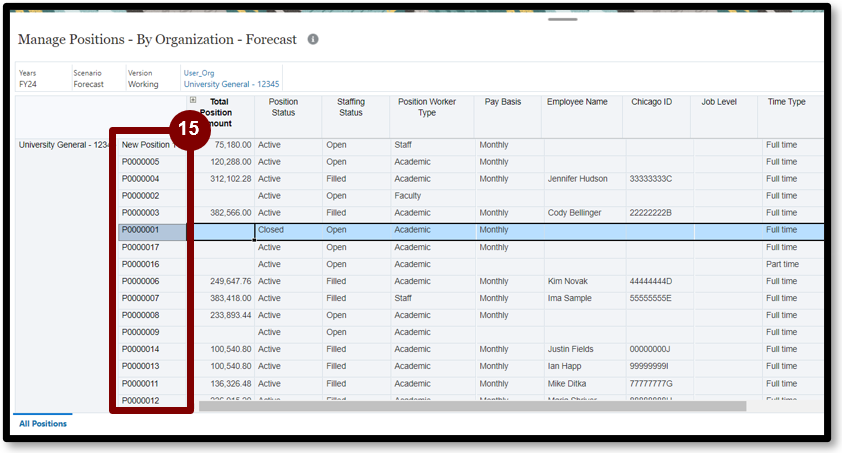
Task: Click the Employee Name column header
Action: [577, 102]
